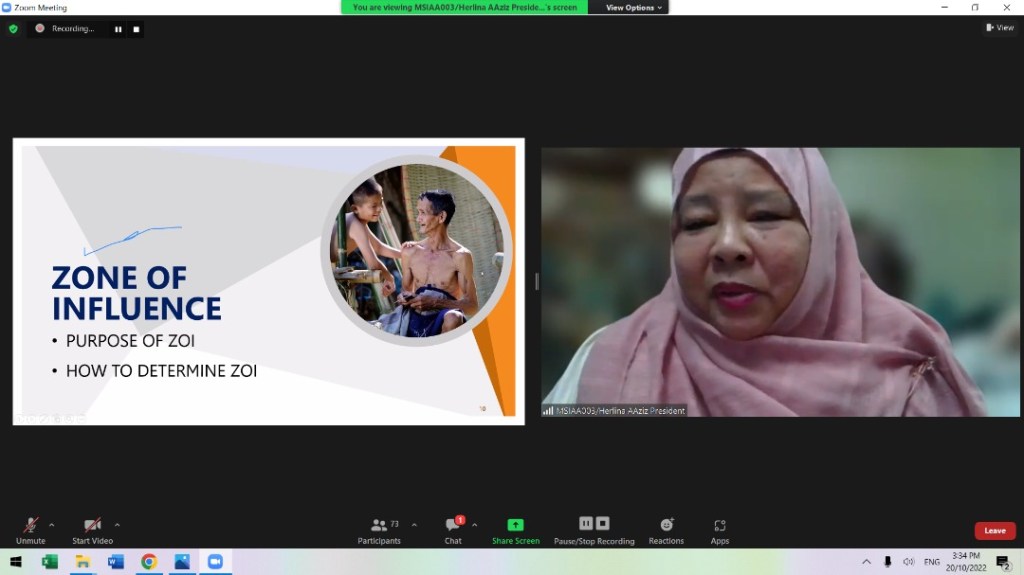Open the Chat panel

[x=453, y=530]
